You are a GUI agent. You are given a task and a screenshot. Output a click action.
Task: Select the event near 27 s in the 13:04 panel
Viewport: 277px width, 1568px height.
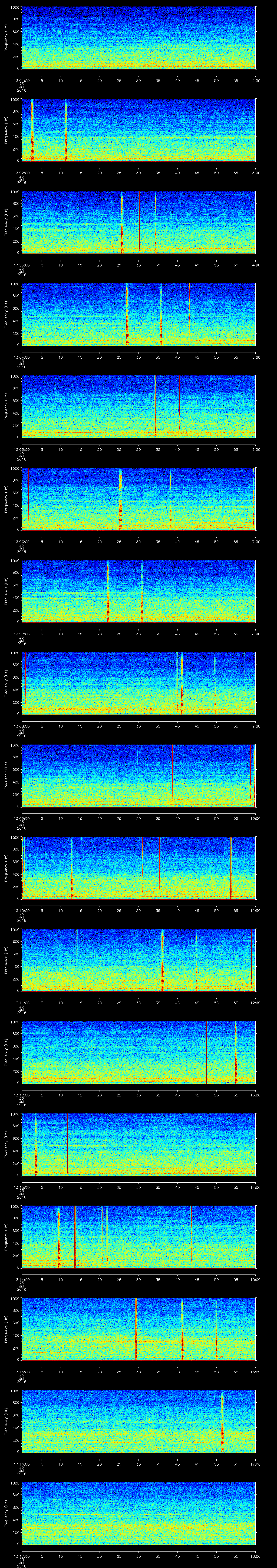[127, 314]
